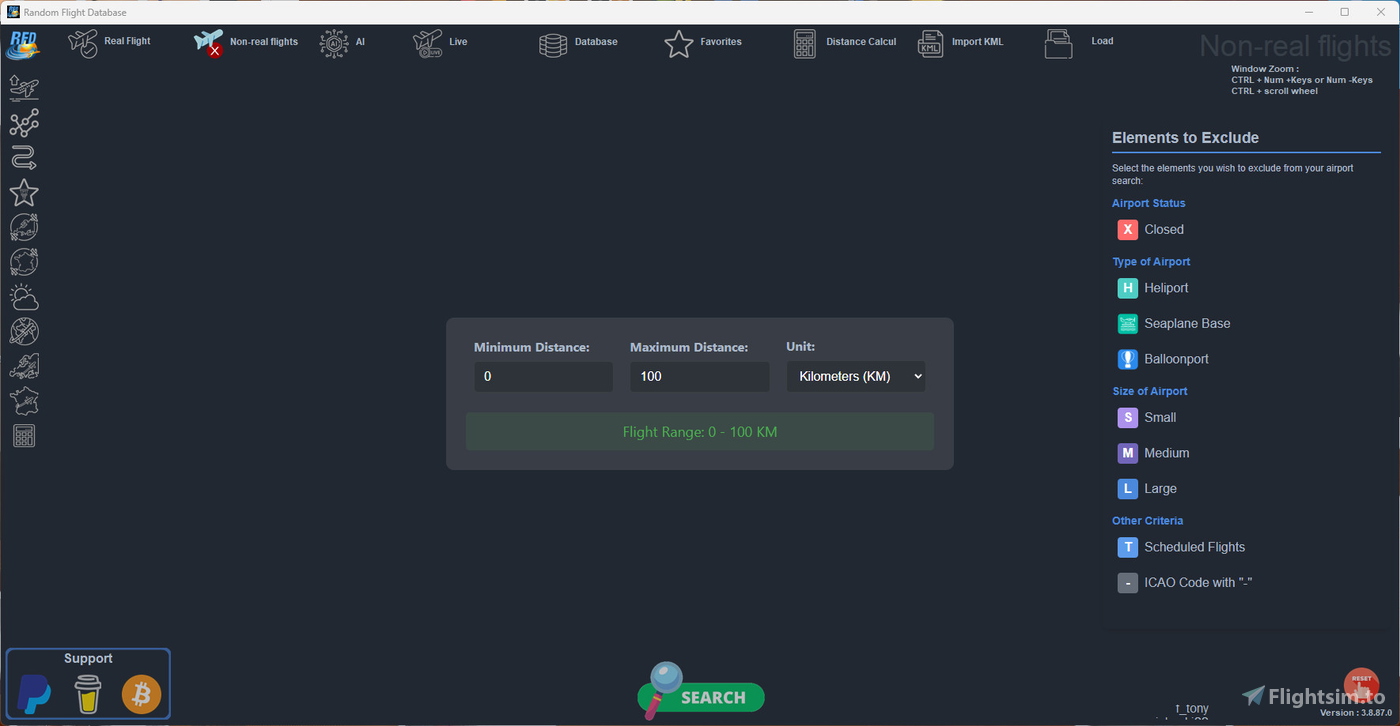Click the coffee cup support icon
This screenshot has width=1400, height=726.
88,694
